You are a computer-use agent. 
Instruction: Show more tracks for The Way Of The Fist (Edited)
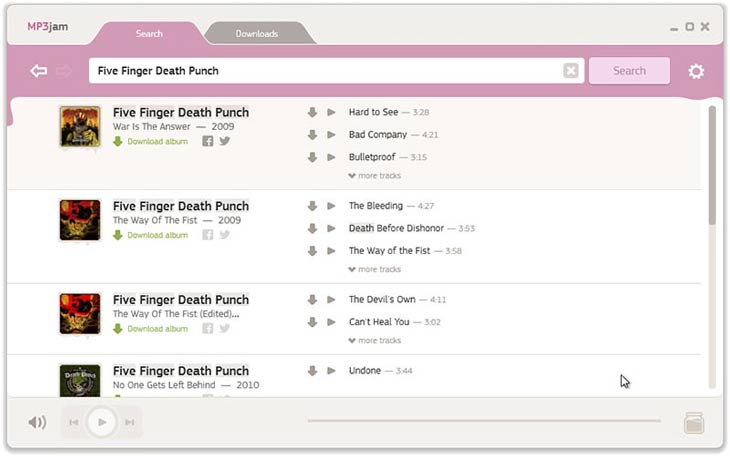[375, 341]
